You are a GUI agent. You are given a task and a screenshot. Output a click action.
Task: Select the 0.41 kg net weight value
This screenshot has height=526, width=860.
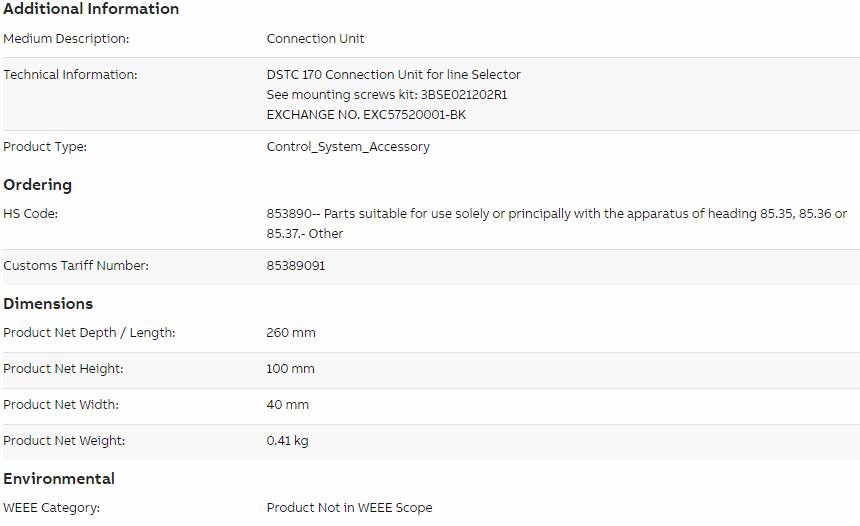point(287,441)
